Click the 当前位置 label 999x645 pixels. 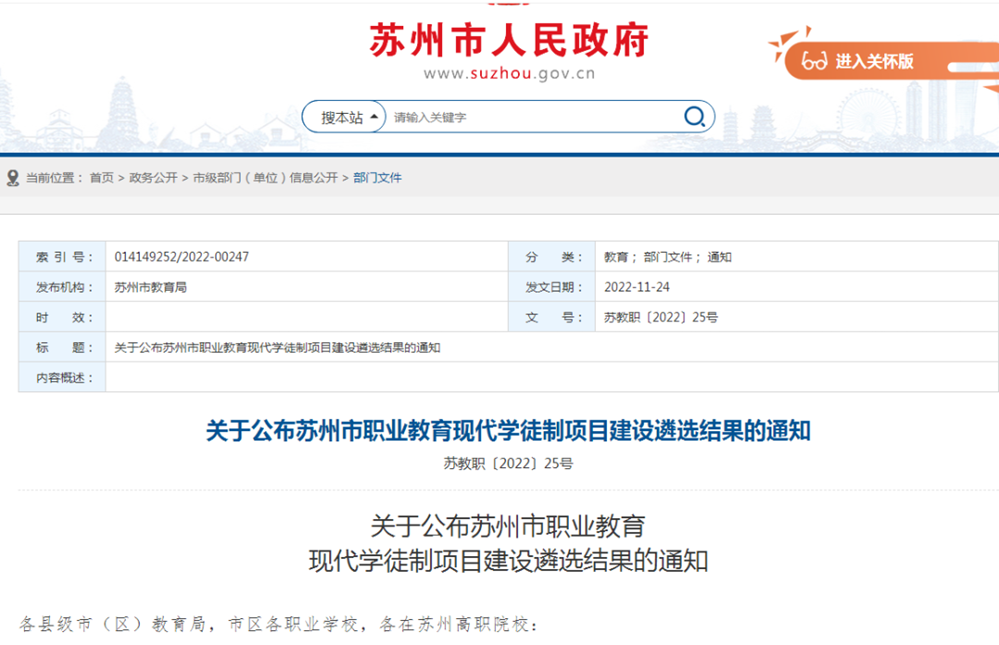pos(54,178)
